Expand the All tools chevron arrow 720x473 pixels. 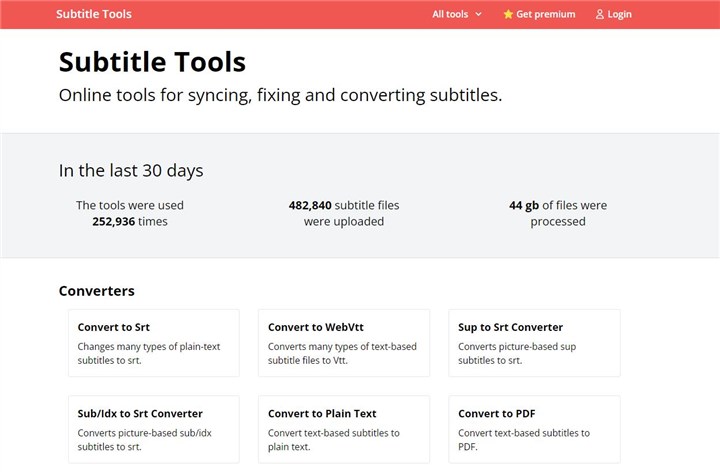click(x=479, y=15)
